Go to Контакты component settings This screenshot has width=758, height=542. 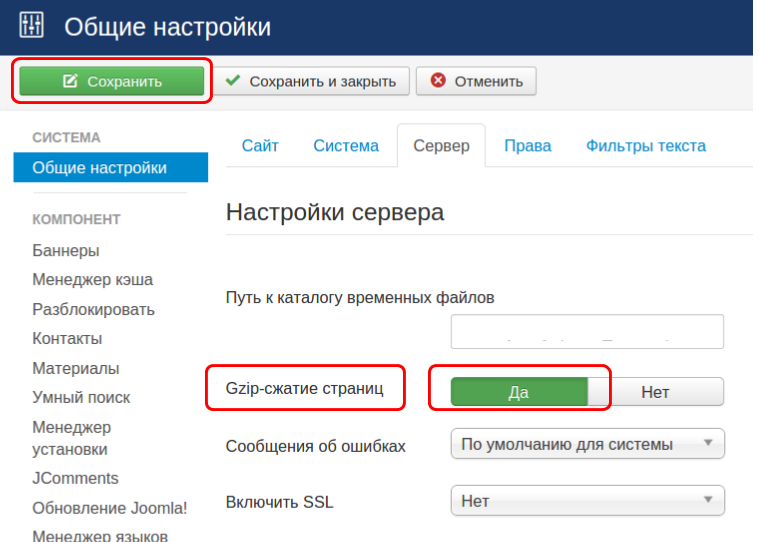tap(67, 339)
